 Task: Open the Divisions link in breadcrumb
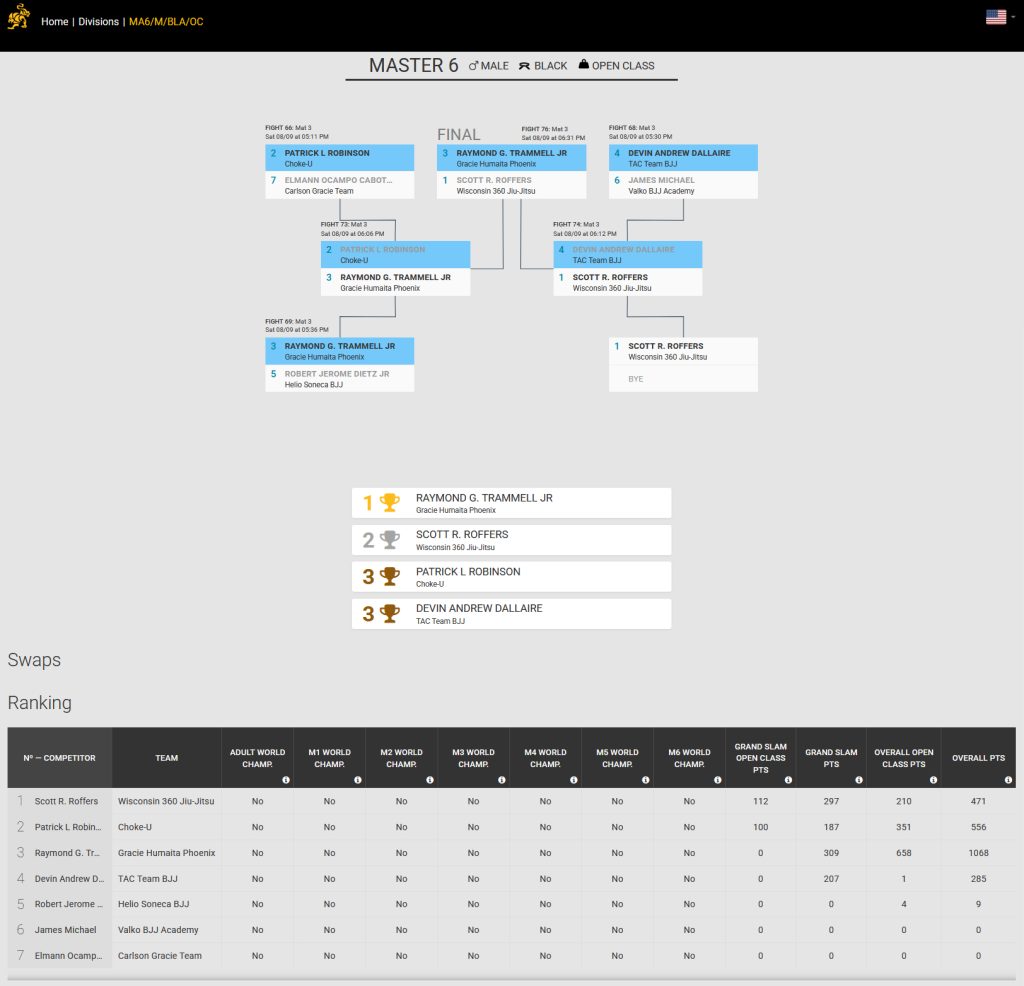click(99, 22)
